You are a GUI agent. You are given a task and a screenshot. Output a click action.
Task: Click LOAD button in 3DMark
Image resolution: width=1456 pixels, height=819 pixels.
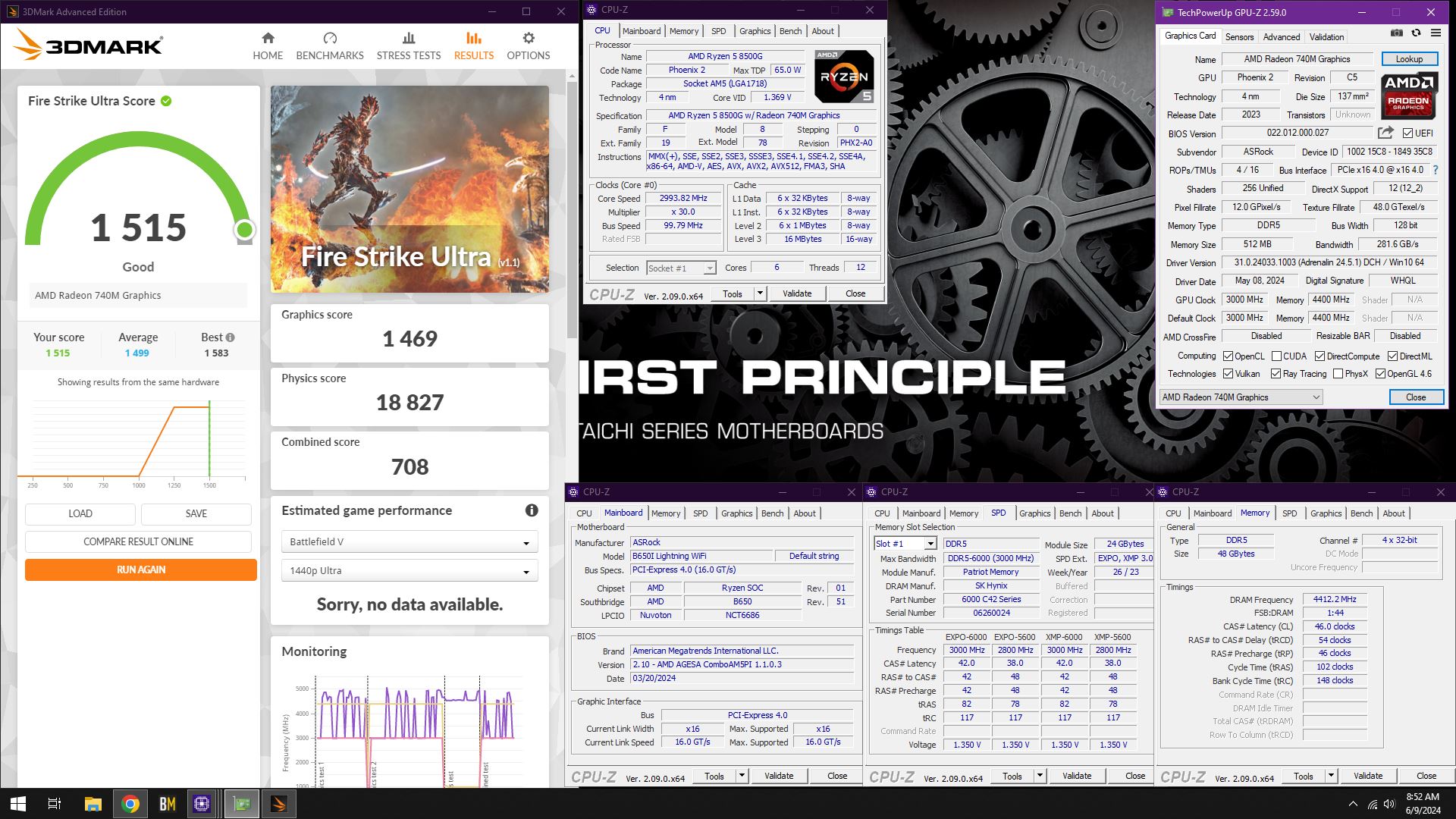click(x=80, y=513)
